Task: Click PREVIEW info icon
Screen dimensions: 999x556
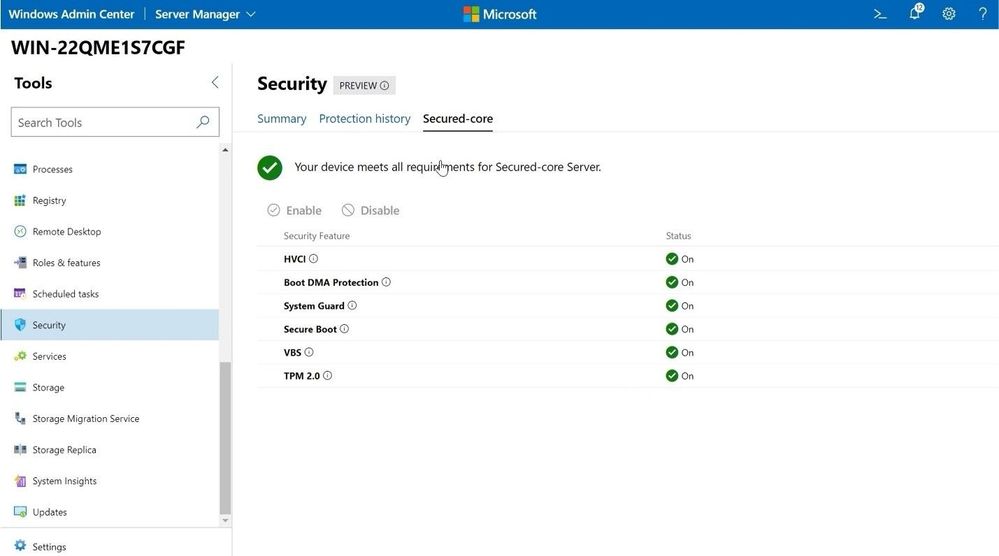Action: 384,85
